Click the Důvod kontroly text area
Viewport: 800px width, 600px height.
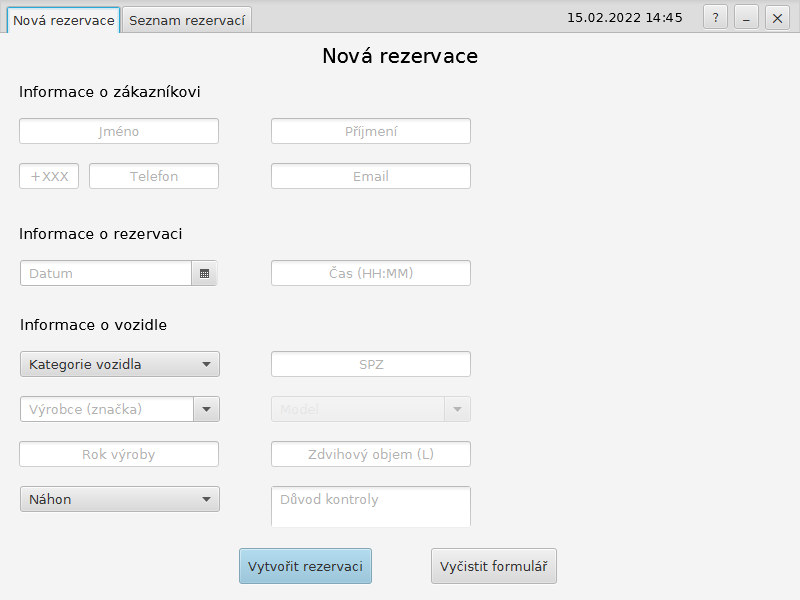[371, 506]
